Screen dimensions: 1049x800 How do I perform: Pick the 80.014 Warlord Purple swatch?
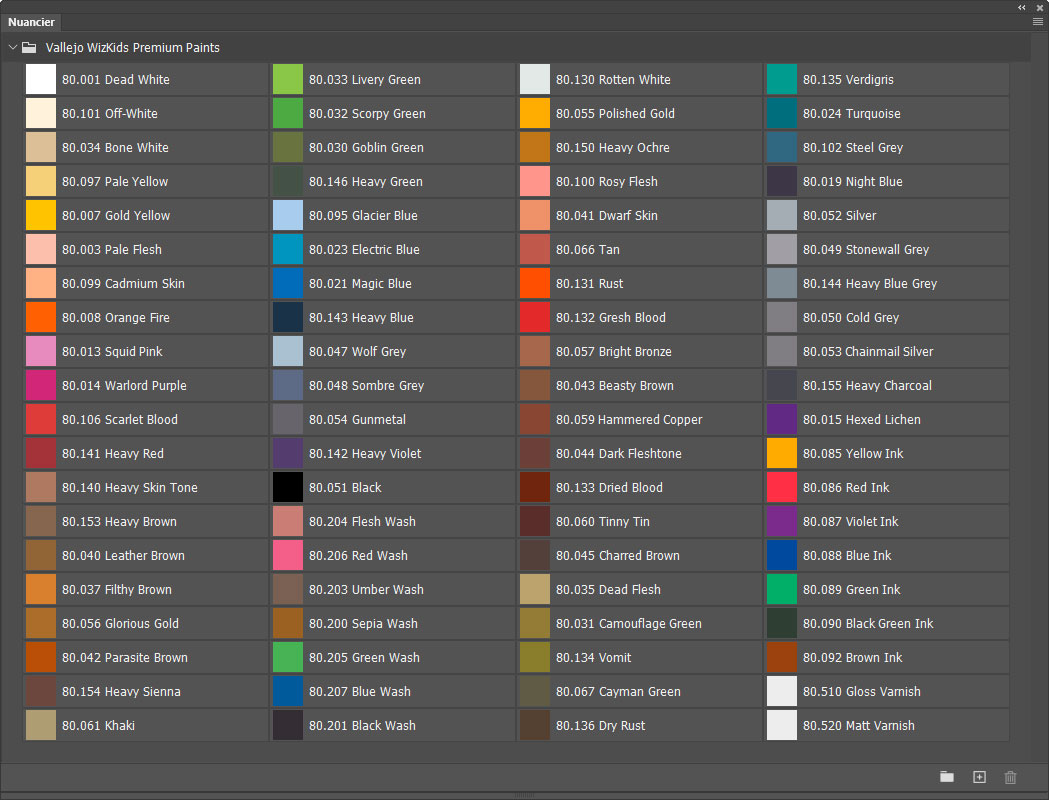[x=41, y=386]
